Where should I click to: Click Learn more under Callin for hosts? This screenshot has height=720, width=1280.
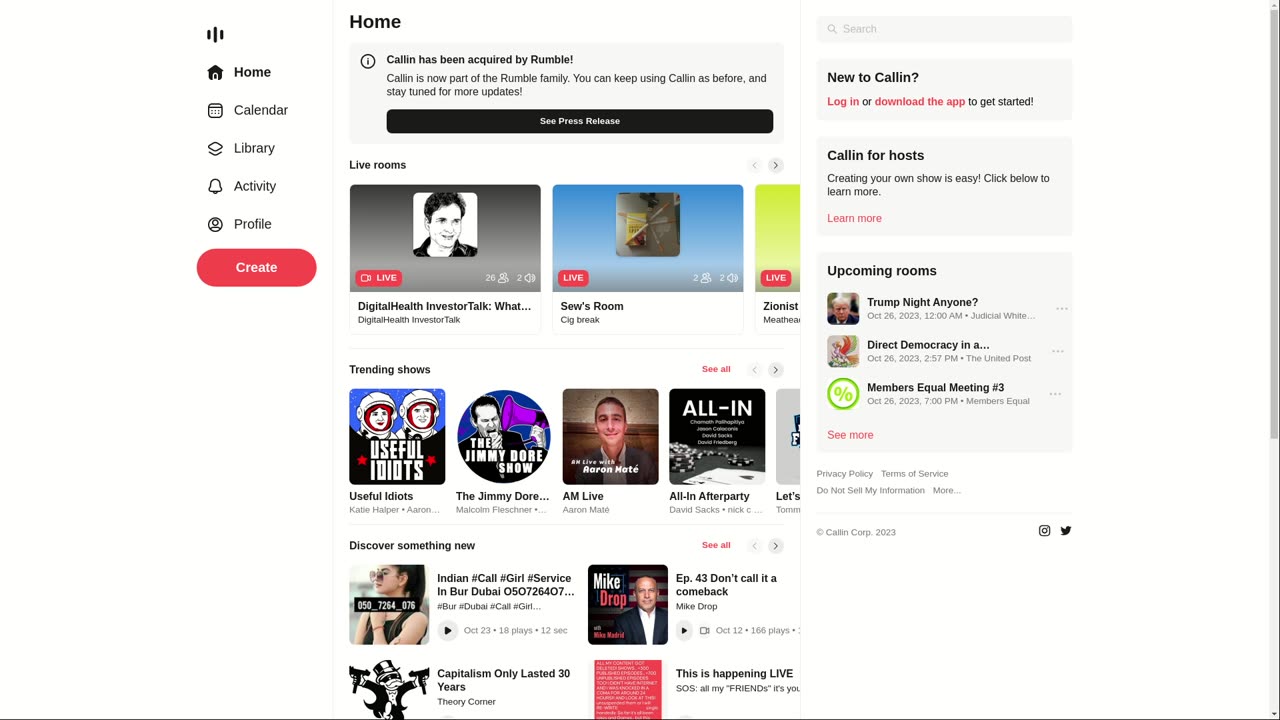854,218
